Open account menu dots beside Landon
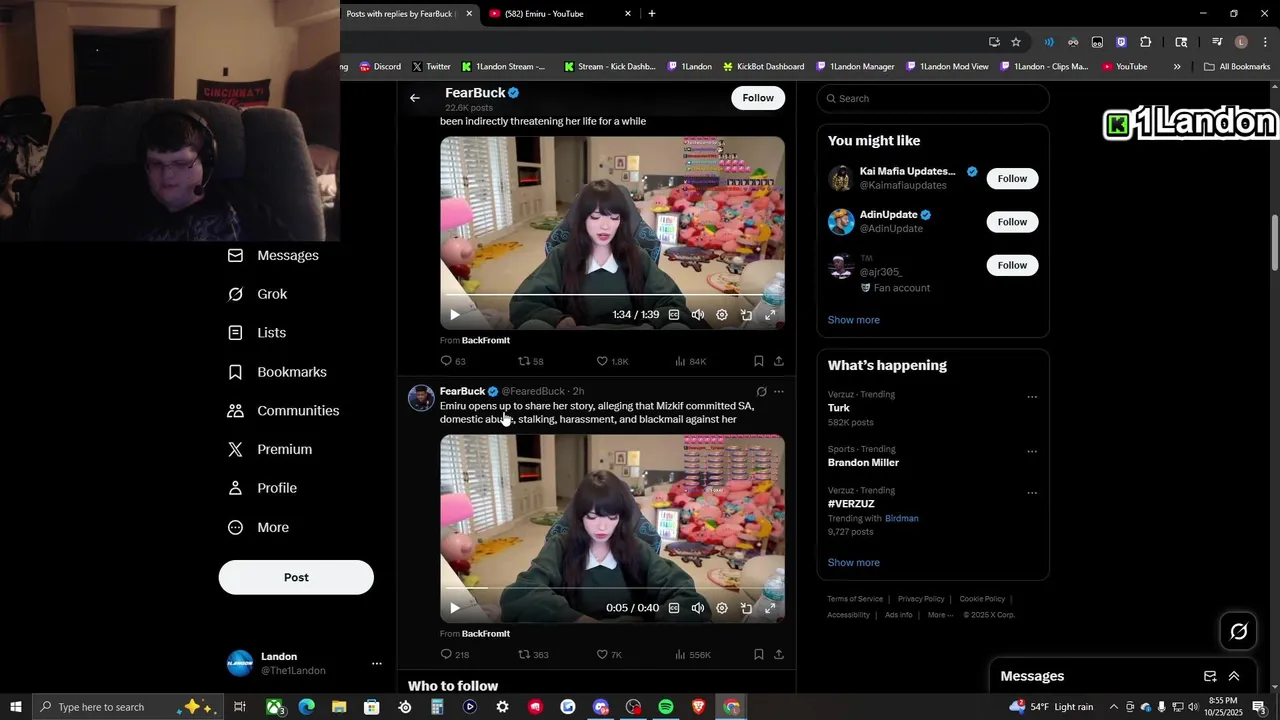 point(377,664)
